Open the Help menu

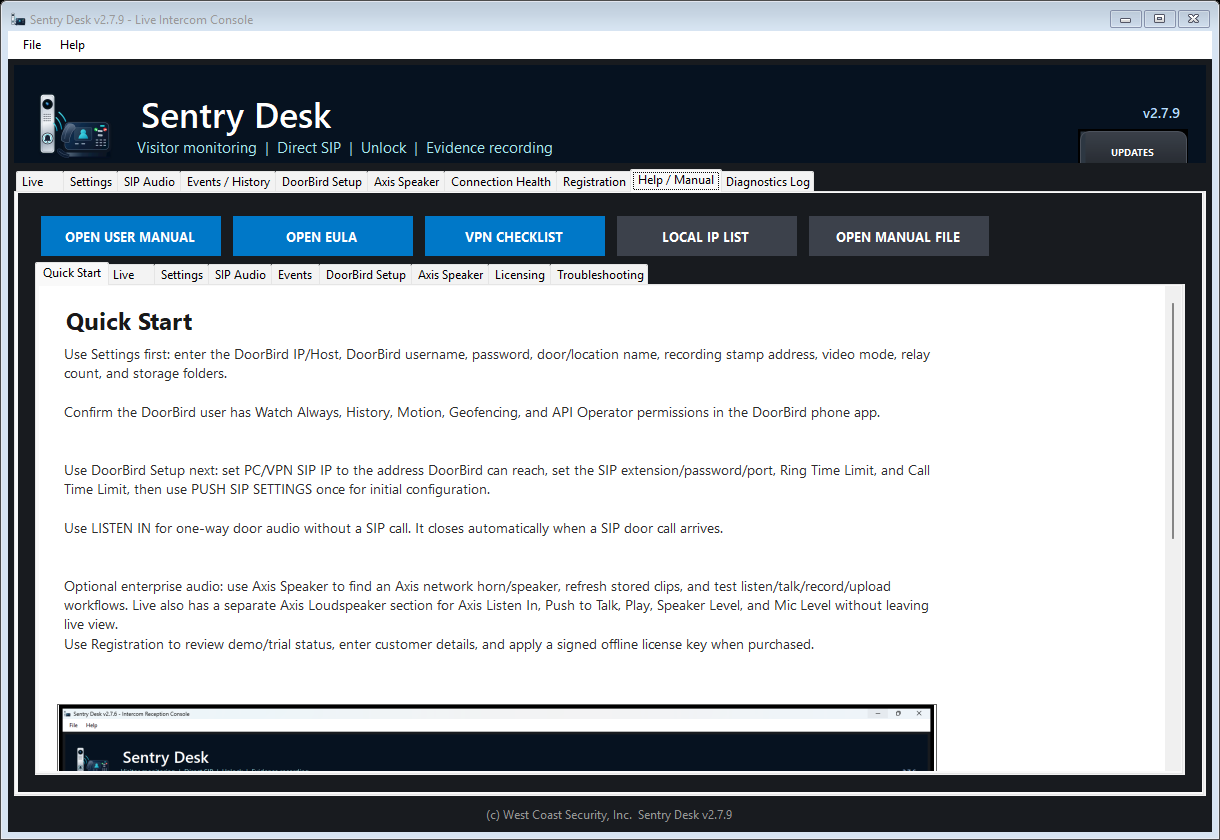(x=72, y=45)
